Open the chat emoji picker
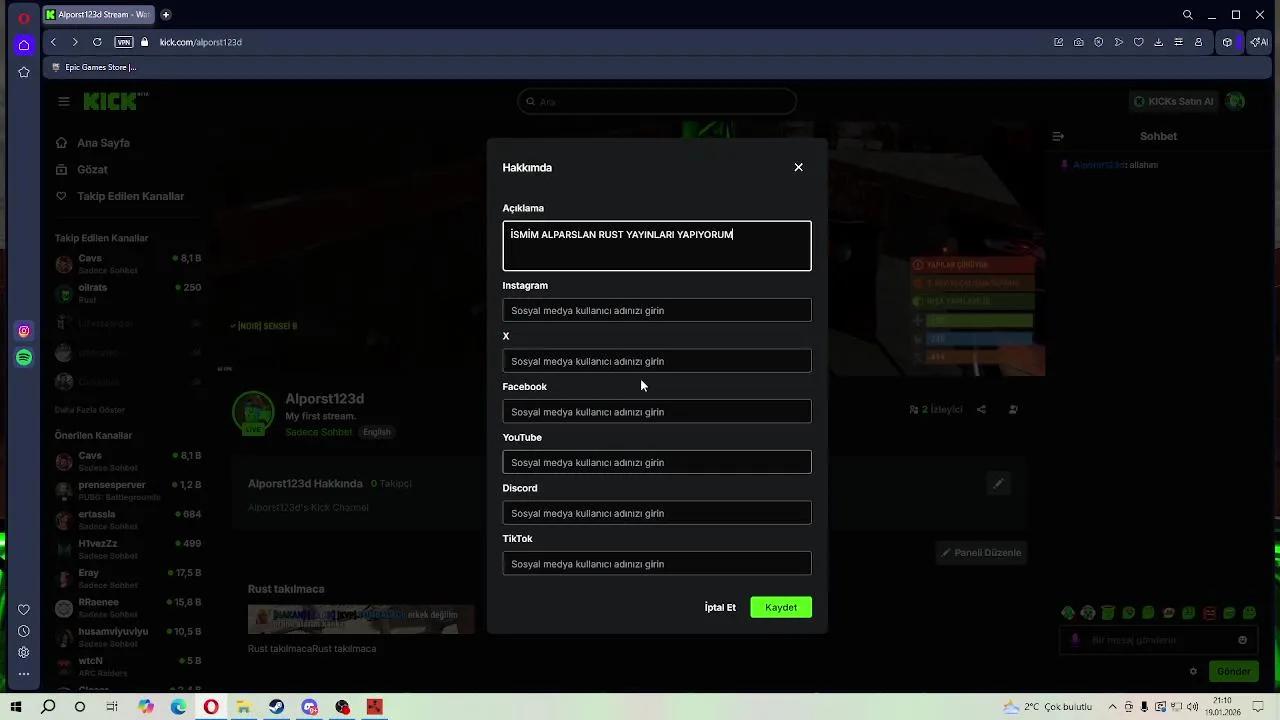 1243,640
